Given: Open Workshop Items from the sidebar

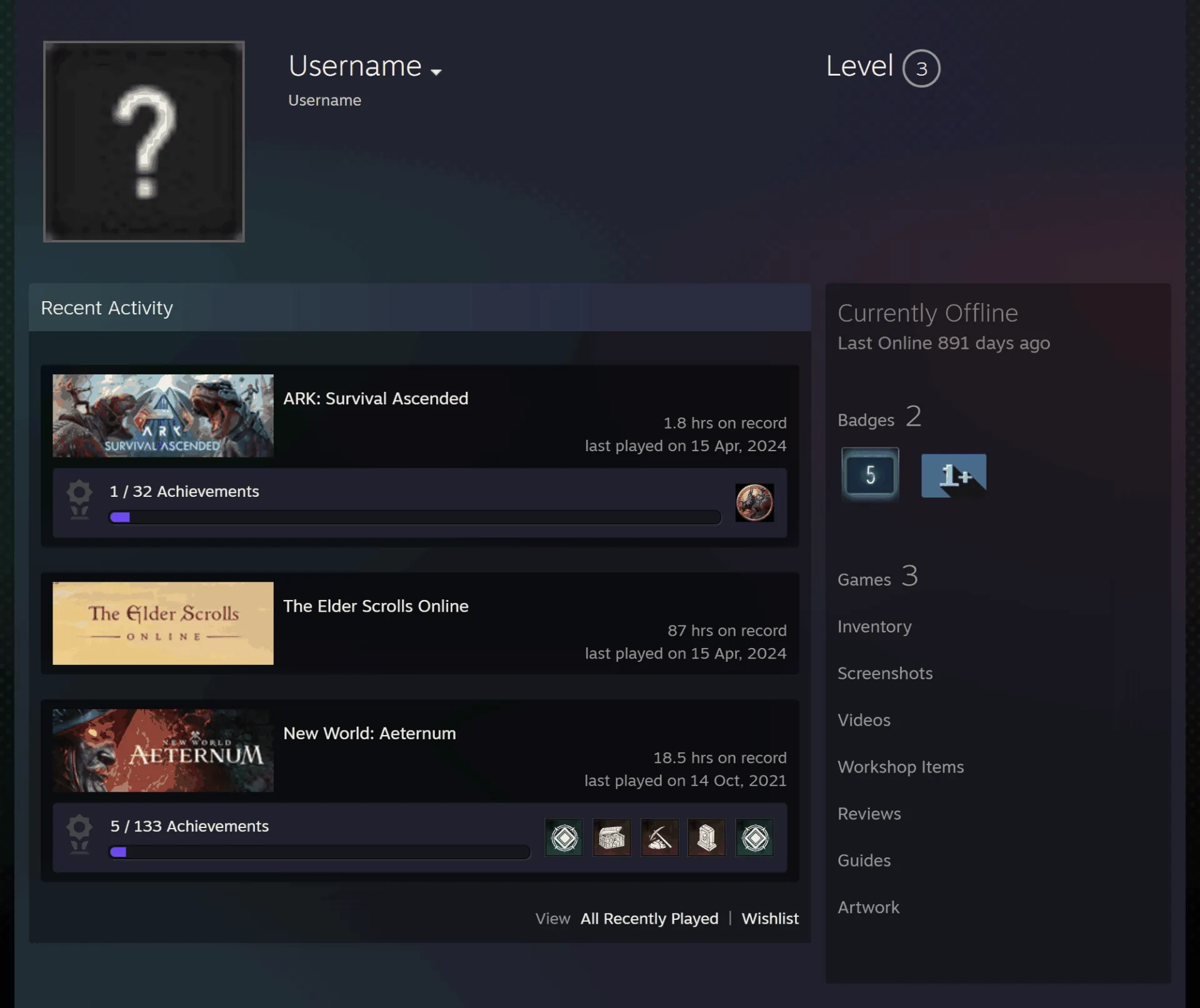Looking at the screenshot, I should 901,767.
